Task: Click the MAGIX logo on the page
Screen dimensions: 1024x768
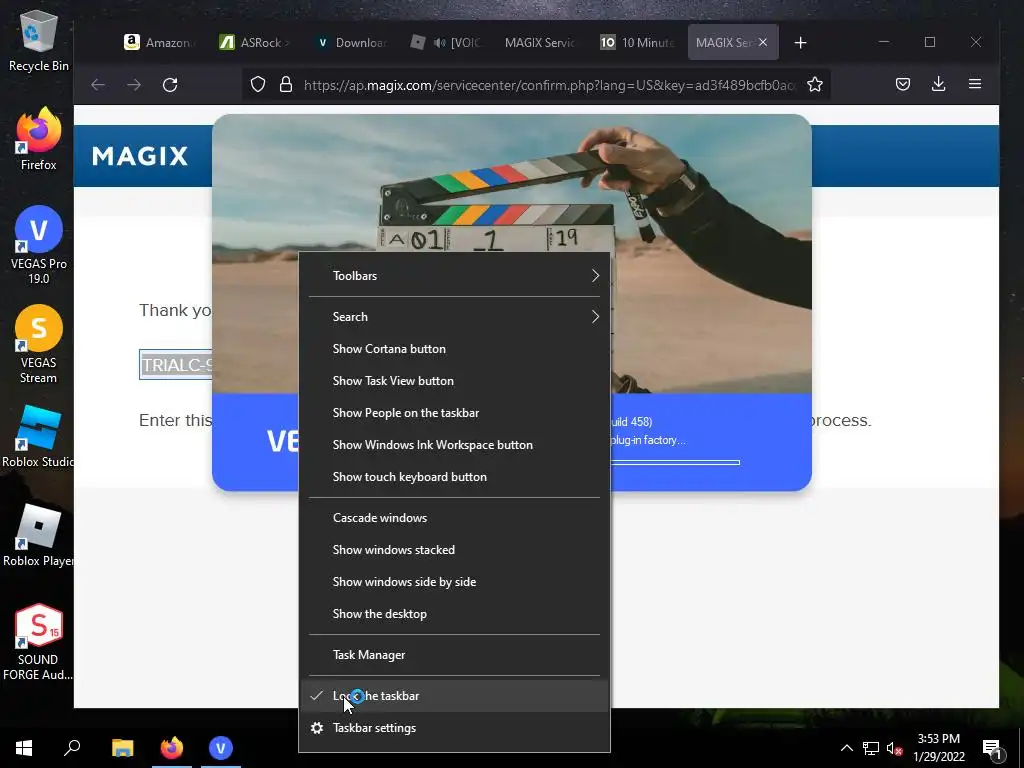Action: 140,156
